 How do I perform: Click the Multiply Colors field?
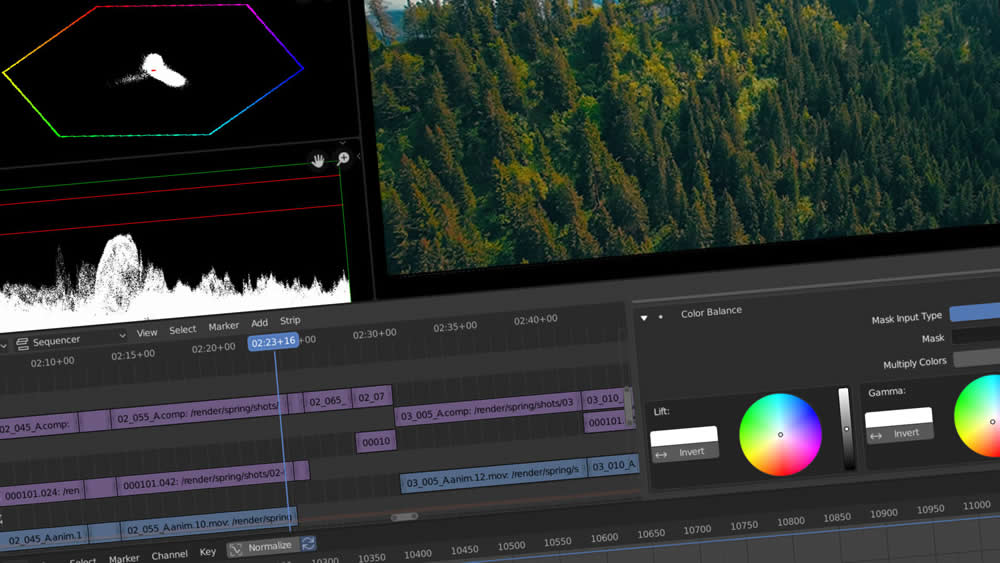click(x=976, y=358)
